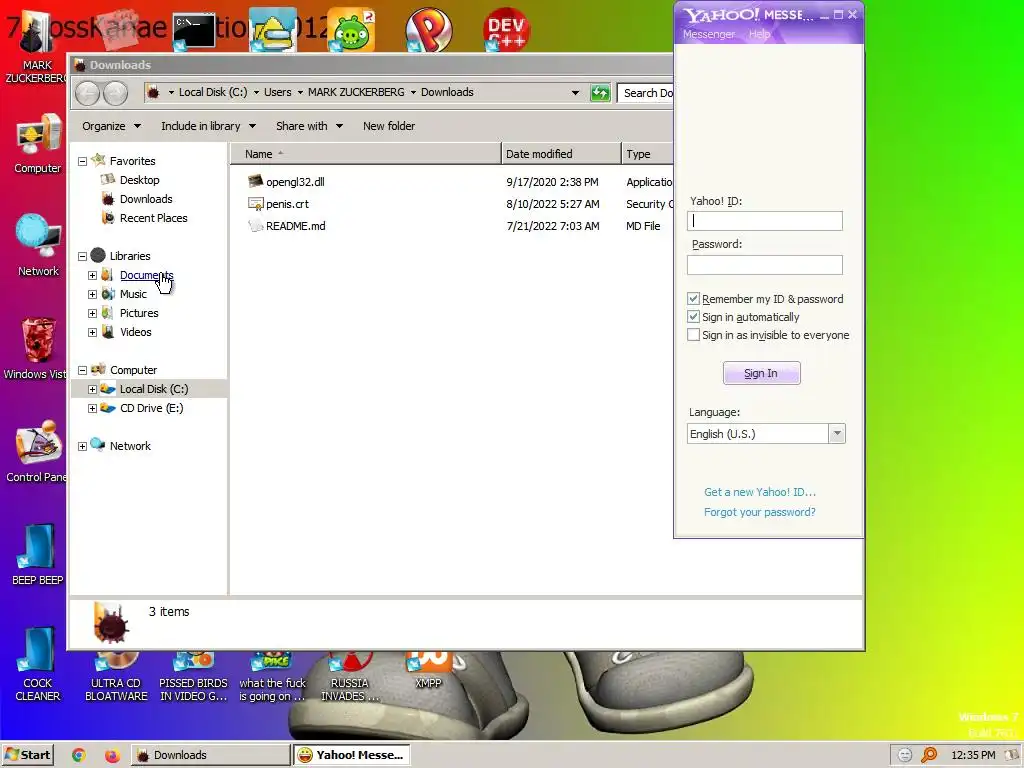Screen dimensions: 1024x768
Task: Open the address bar history dropdown arrow
Action: point(575,93)
